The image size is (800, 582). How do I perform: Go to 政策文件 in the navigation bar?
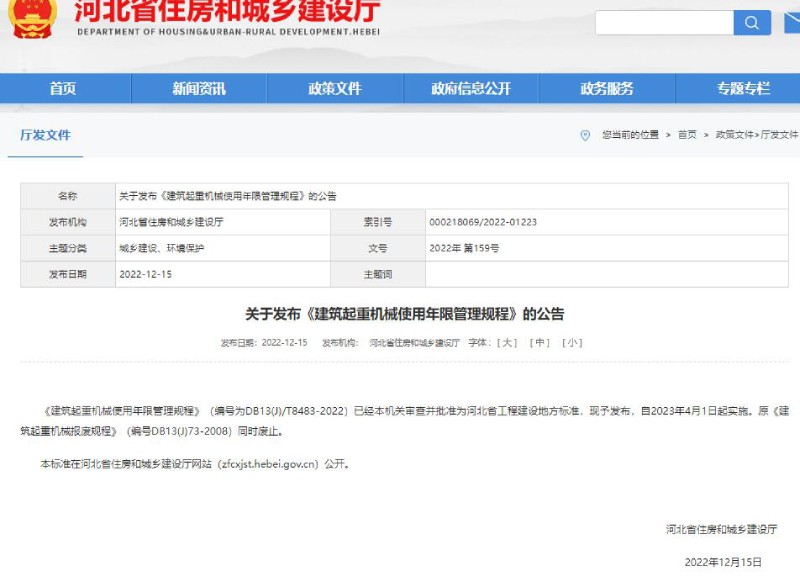(x=335, y=89)
